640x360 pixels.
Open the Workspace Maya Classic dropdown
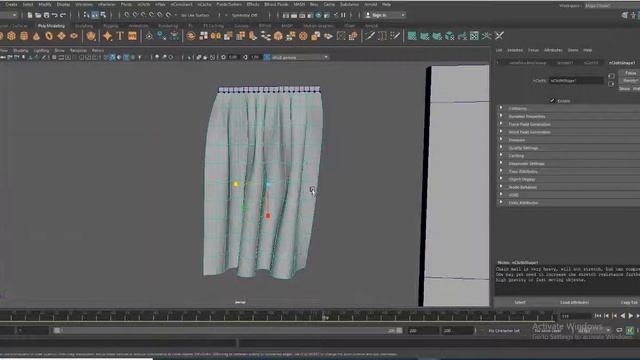click(x=612, y=6)
